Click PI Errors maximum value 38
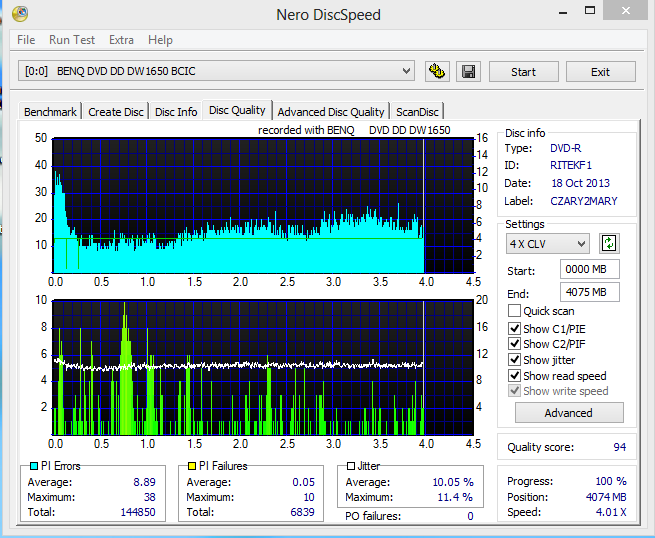Image resolution: width=655 pixels, height=538 pixels. (x=150, y=497)
